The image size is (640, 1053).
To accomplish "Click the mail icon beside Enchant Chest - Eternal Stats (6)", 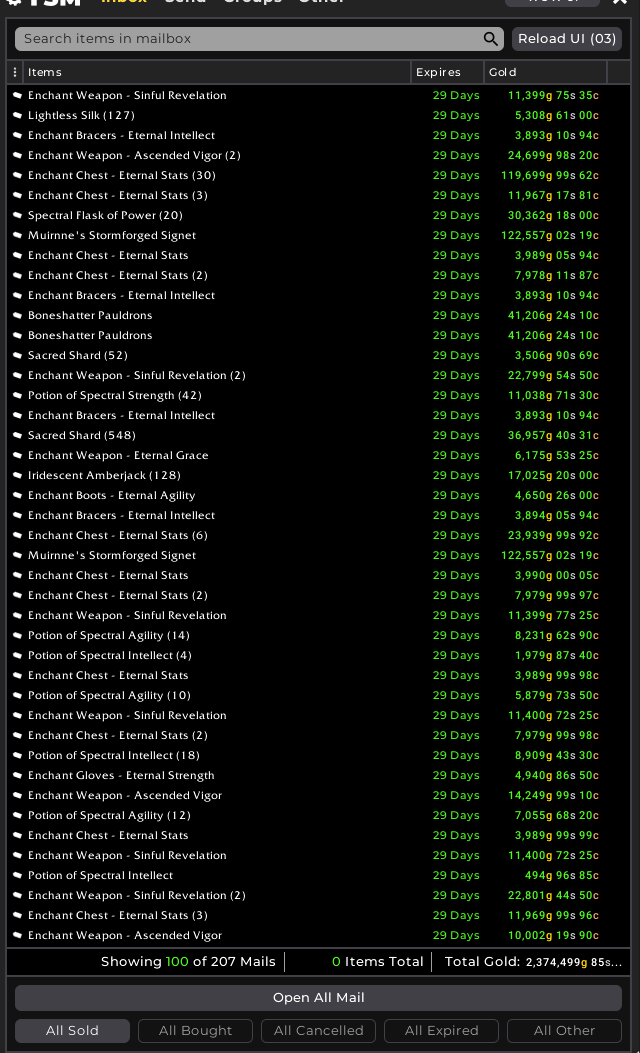I will pyautogui.click(x=17, y=535).
